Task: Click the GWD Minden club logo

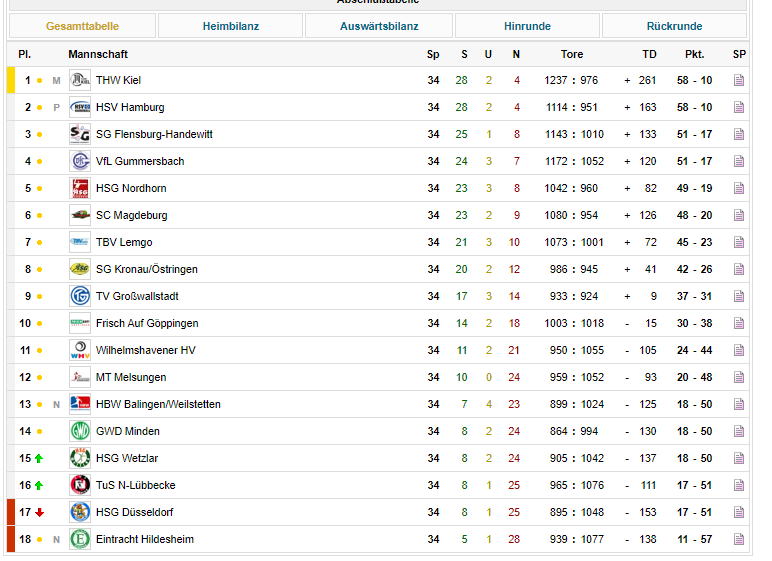Action: [80, 431]
